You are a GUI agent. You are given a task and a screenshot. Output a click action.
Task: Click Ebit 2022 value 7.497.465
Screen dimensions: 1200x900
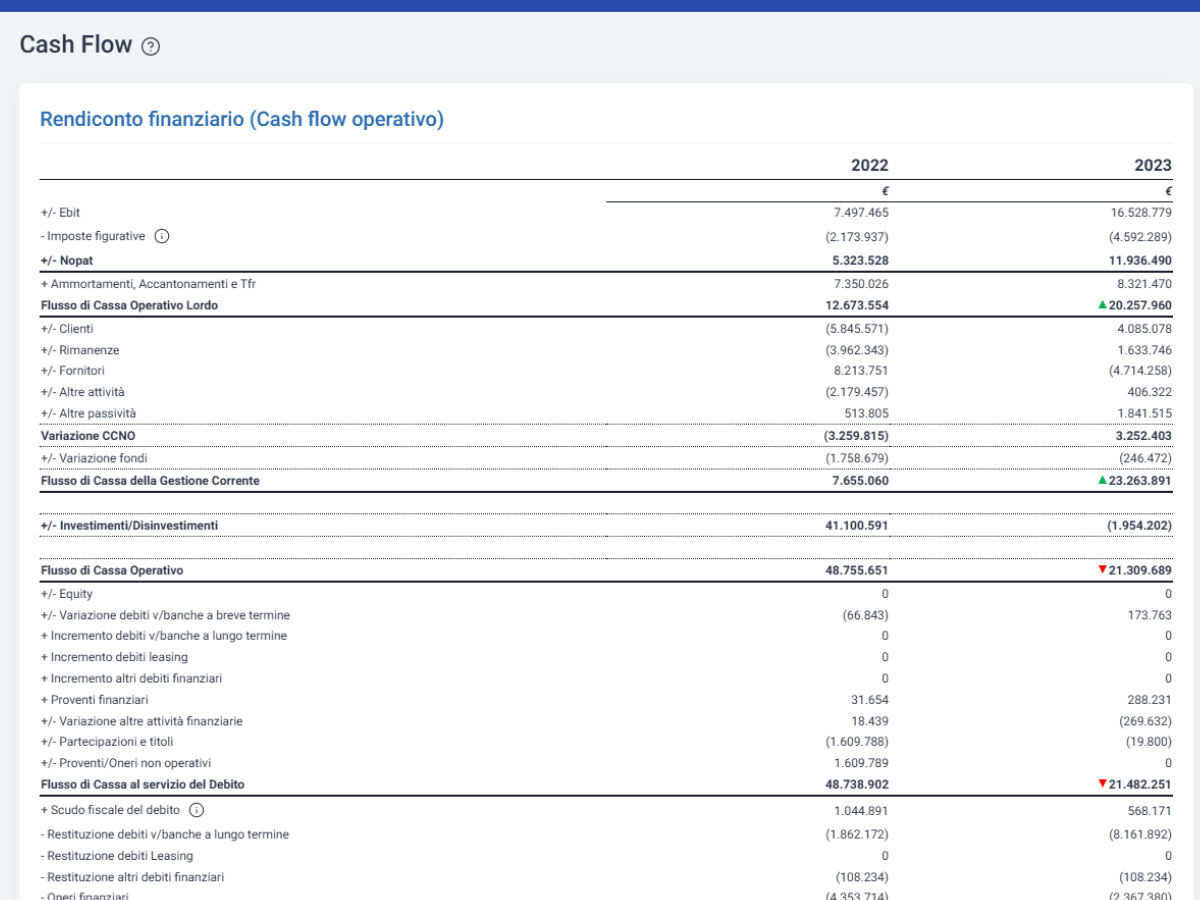tap(860, 212)
